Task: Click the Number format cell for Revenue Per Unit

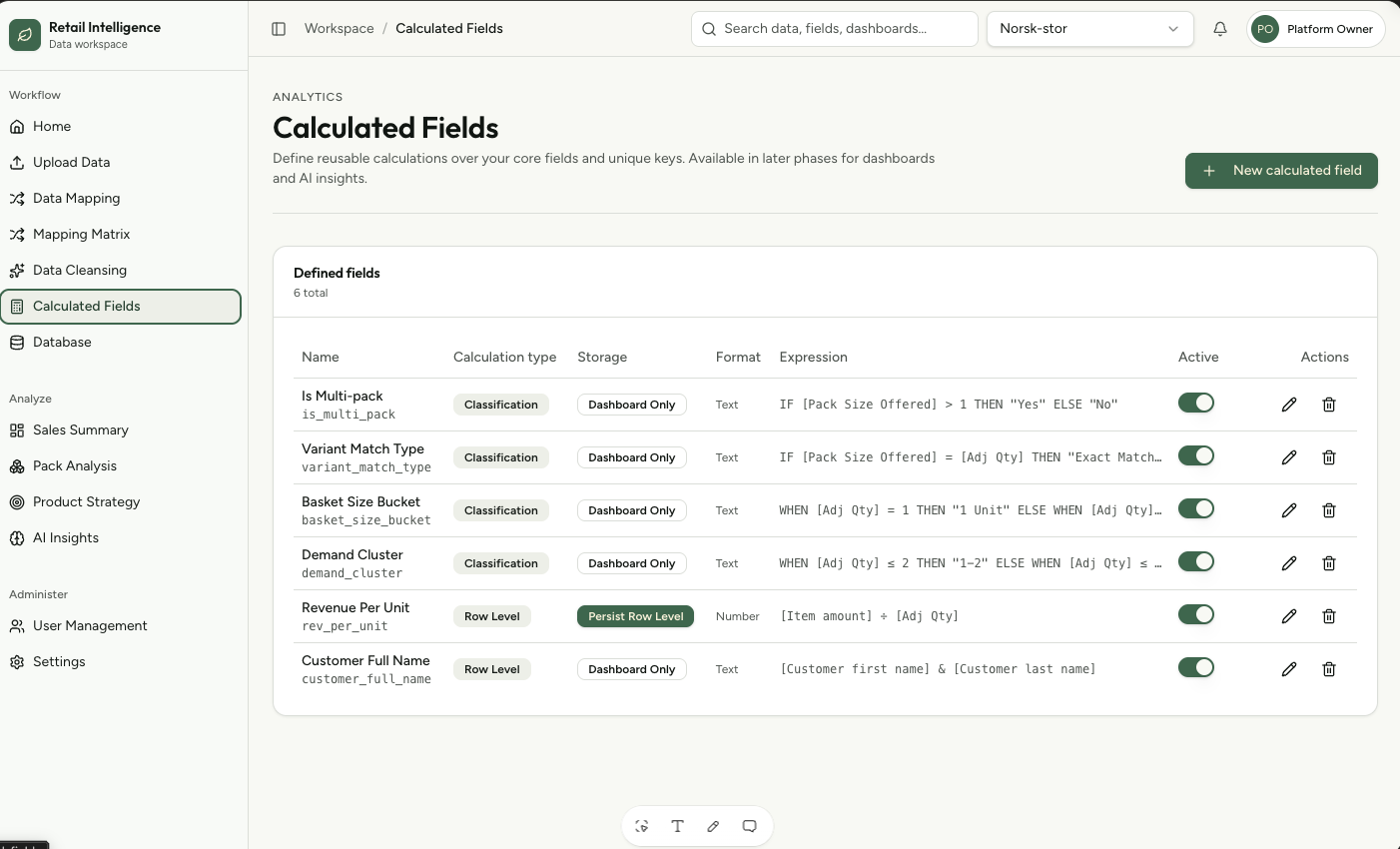Action: (738, 616)
